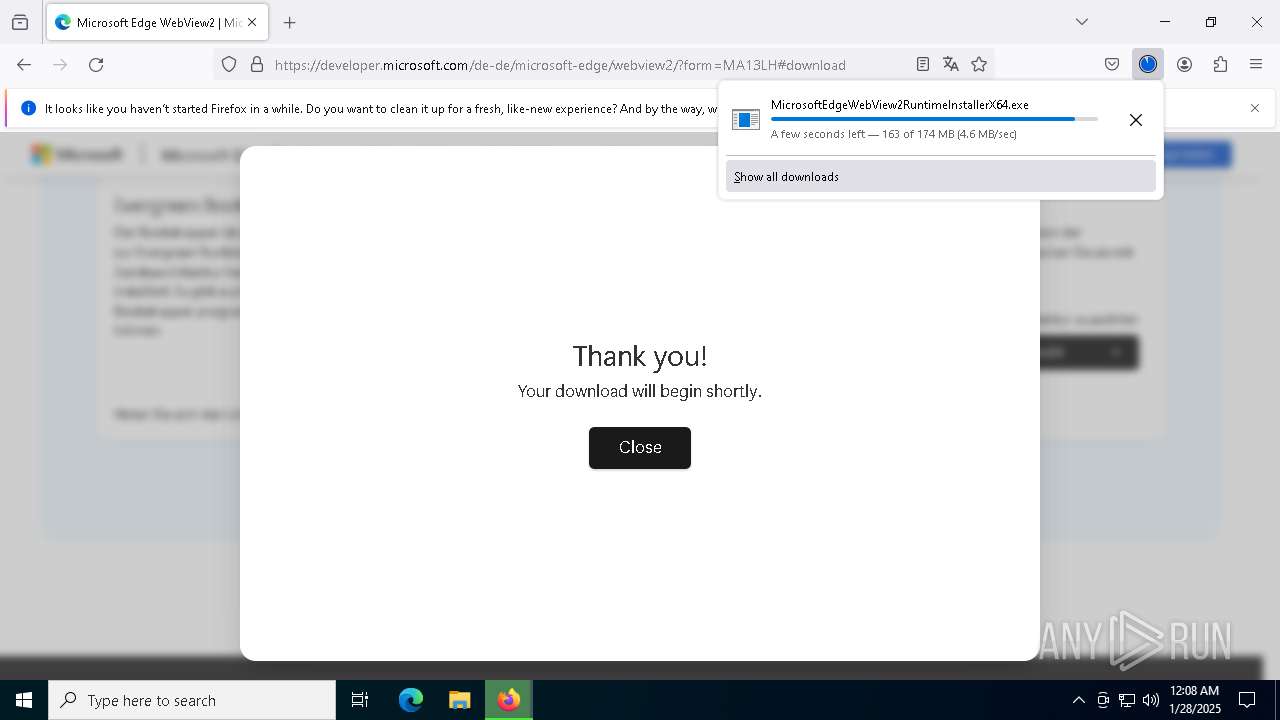Toggle reader view icon
Image resolution: width=1280 pixels, height=720 pixels.
[x=923, y=64]
